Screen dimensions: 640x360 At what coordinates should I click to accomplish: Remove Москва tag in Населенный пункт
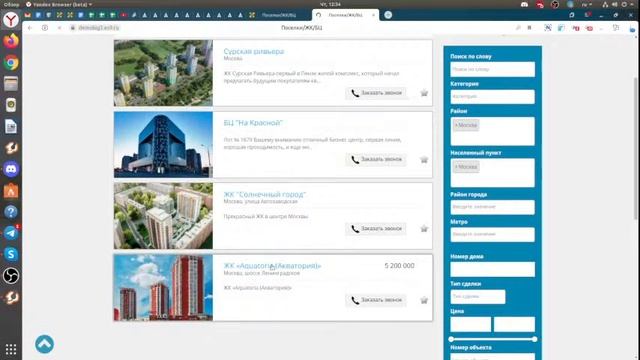(x=456, y=167)
